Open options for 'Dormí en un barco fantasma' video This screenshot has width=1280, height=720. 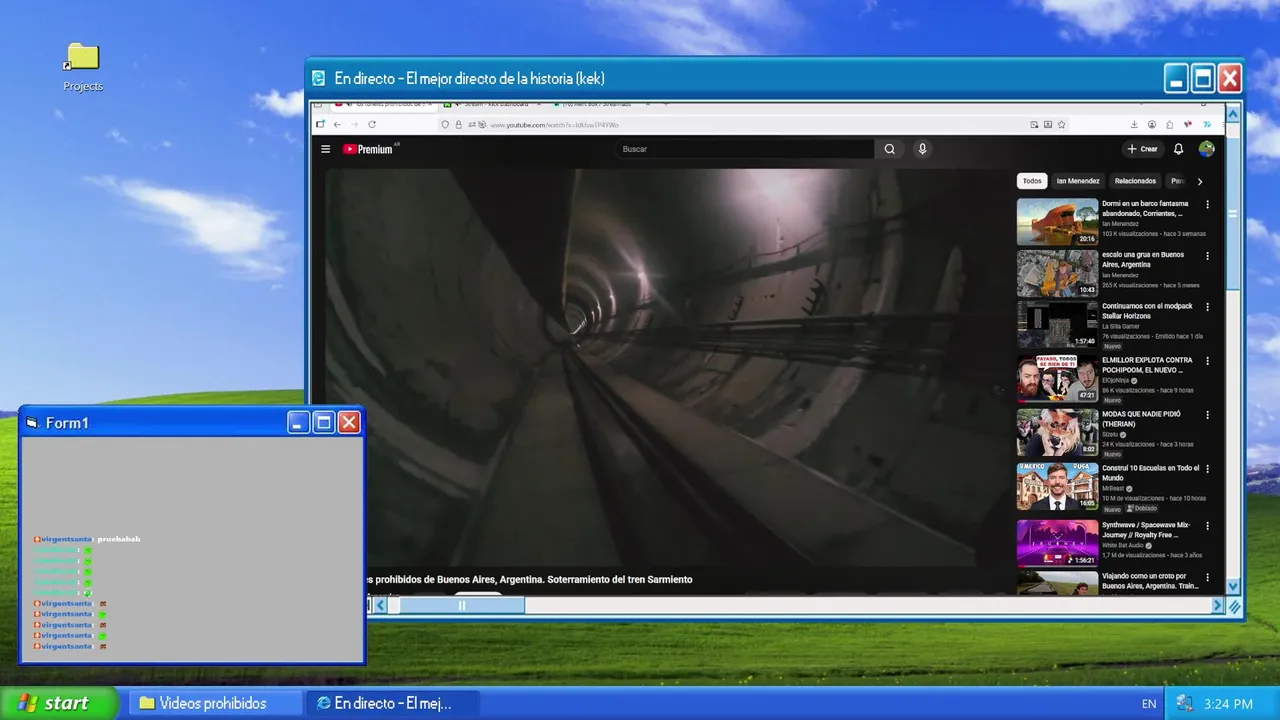click(1207, 204)
